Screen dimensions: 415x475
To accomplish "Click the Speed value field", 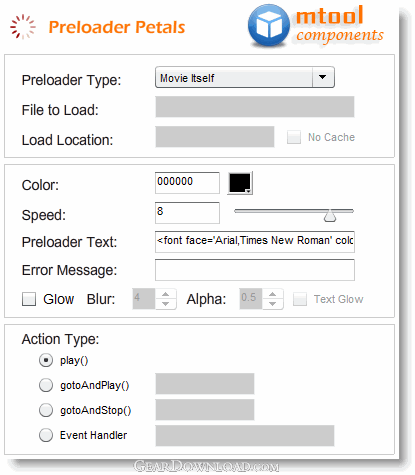I will point(187,213).
